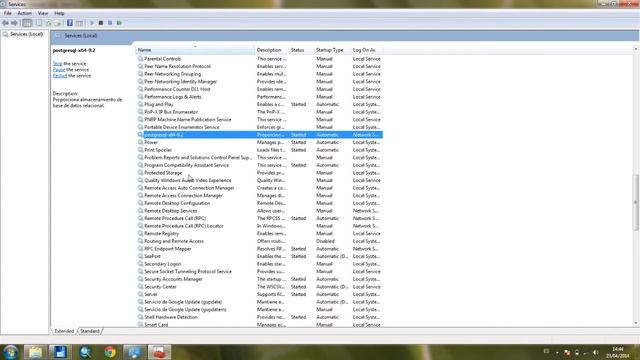Sort by the Status column header

pyautogui.click(x=301, y=50)
